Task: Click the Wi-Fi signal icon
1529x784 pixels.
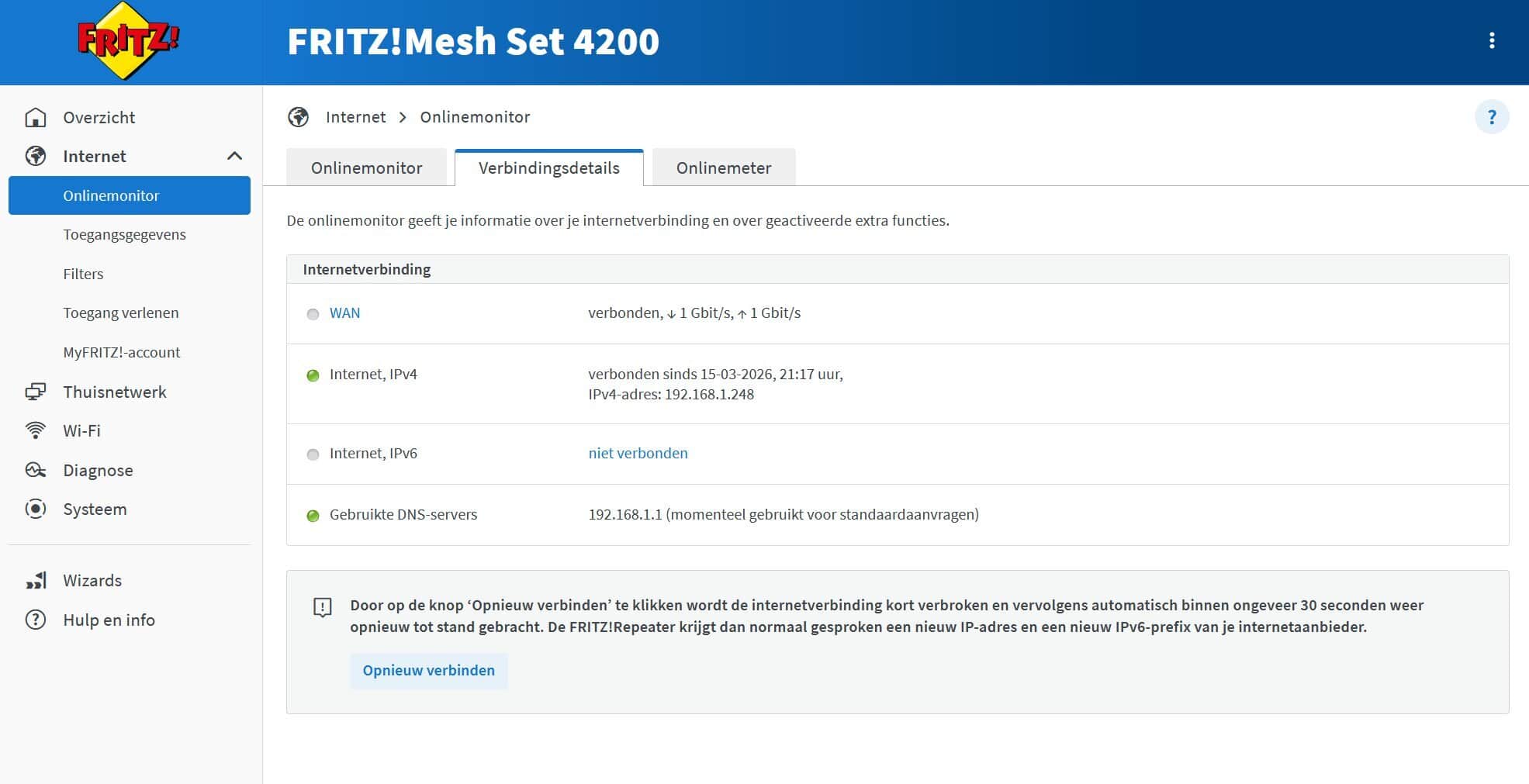Action: point(36,430)
